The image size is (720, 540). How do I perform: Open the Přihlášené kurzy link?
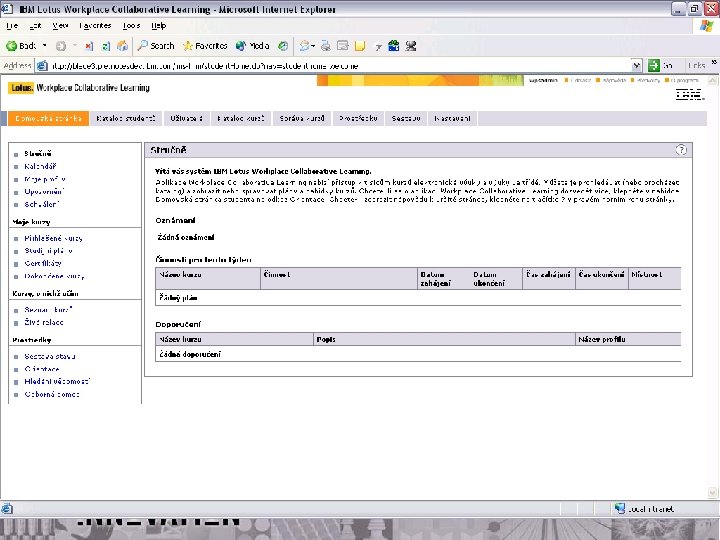pos(53,238)
